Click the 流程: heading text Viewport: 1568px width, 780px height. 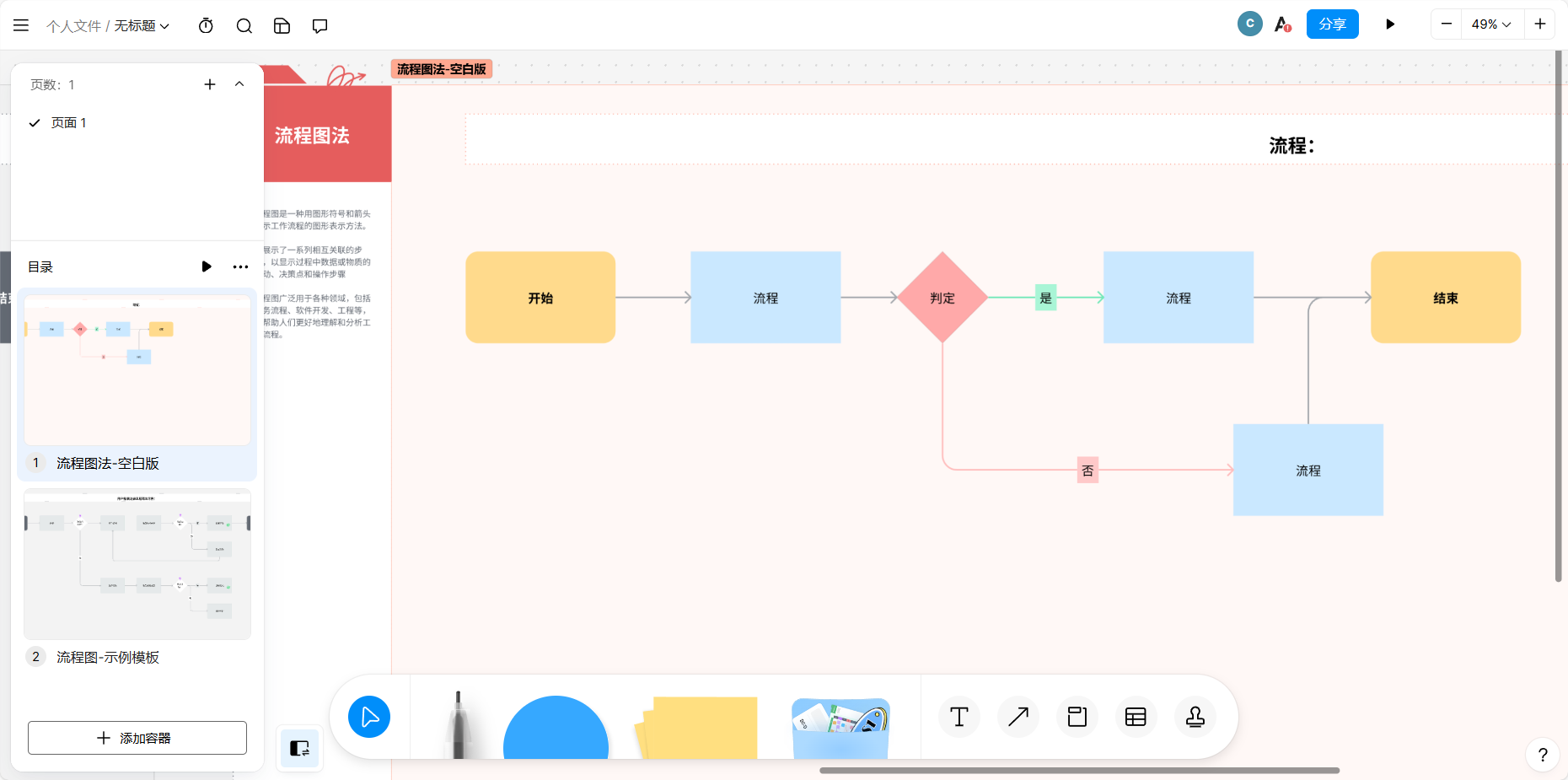coord(1291,146)
